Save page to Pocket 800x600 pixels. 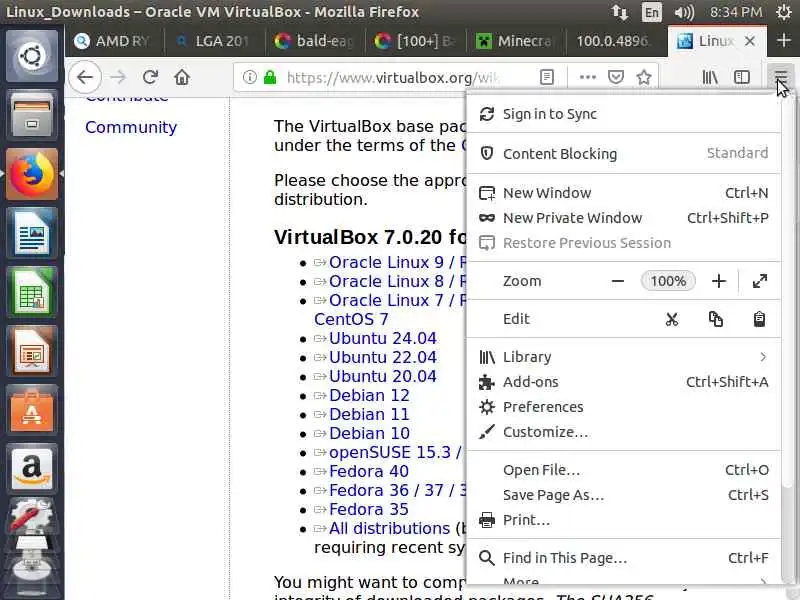[x=616, y=77]
